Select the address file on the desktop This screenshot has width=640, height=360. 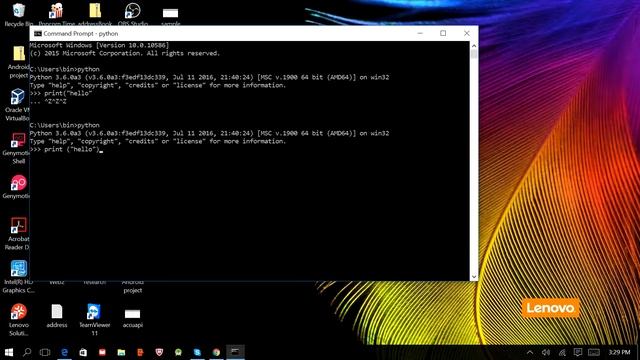click(x=57, y=316)
